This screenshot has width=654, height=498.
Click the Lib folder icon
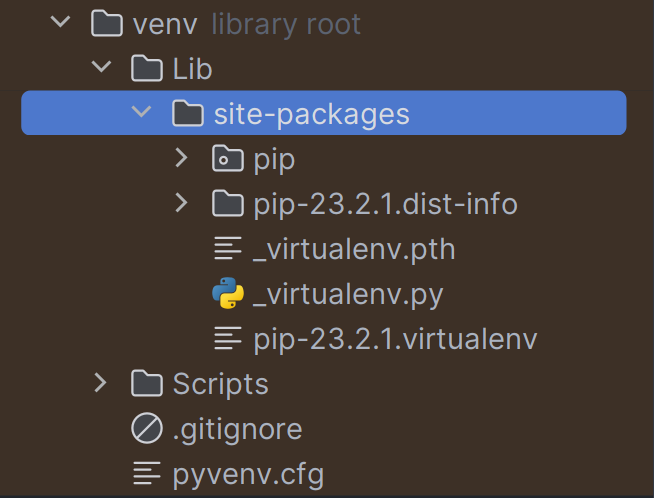click(x=147, y=68)
